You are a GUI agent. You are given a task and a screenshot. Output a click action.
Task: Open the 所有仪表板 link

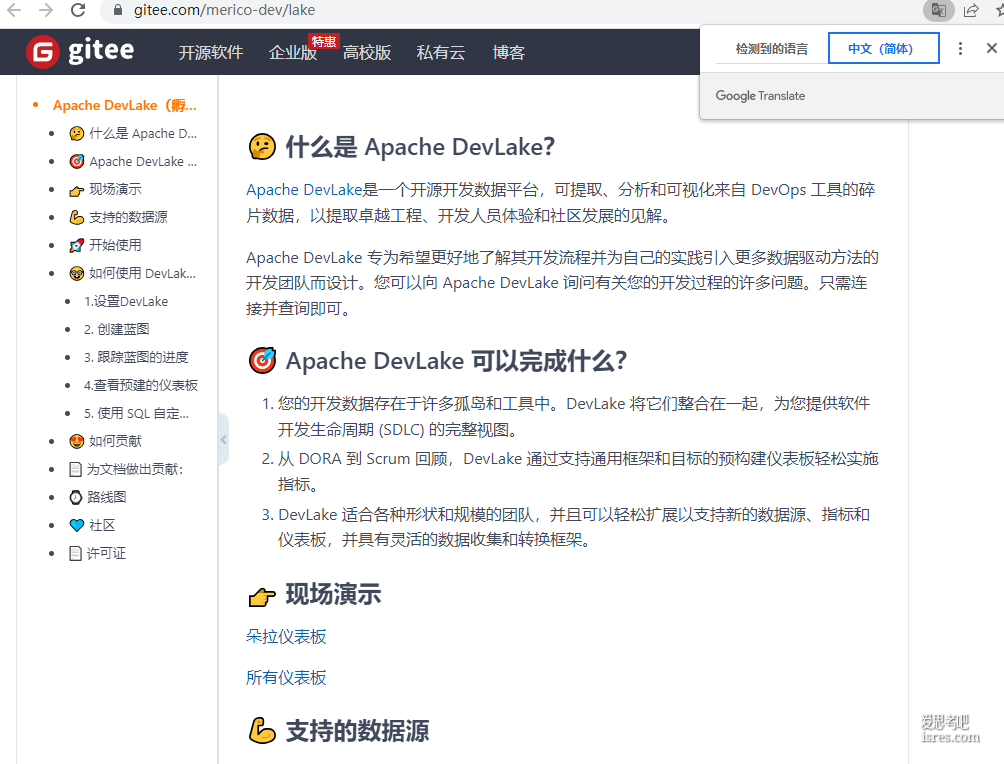[x=286, y=678]
